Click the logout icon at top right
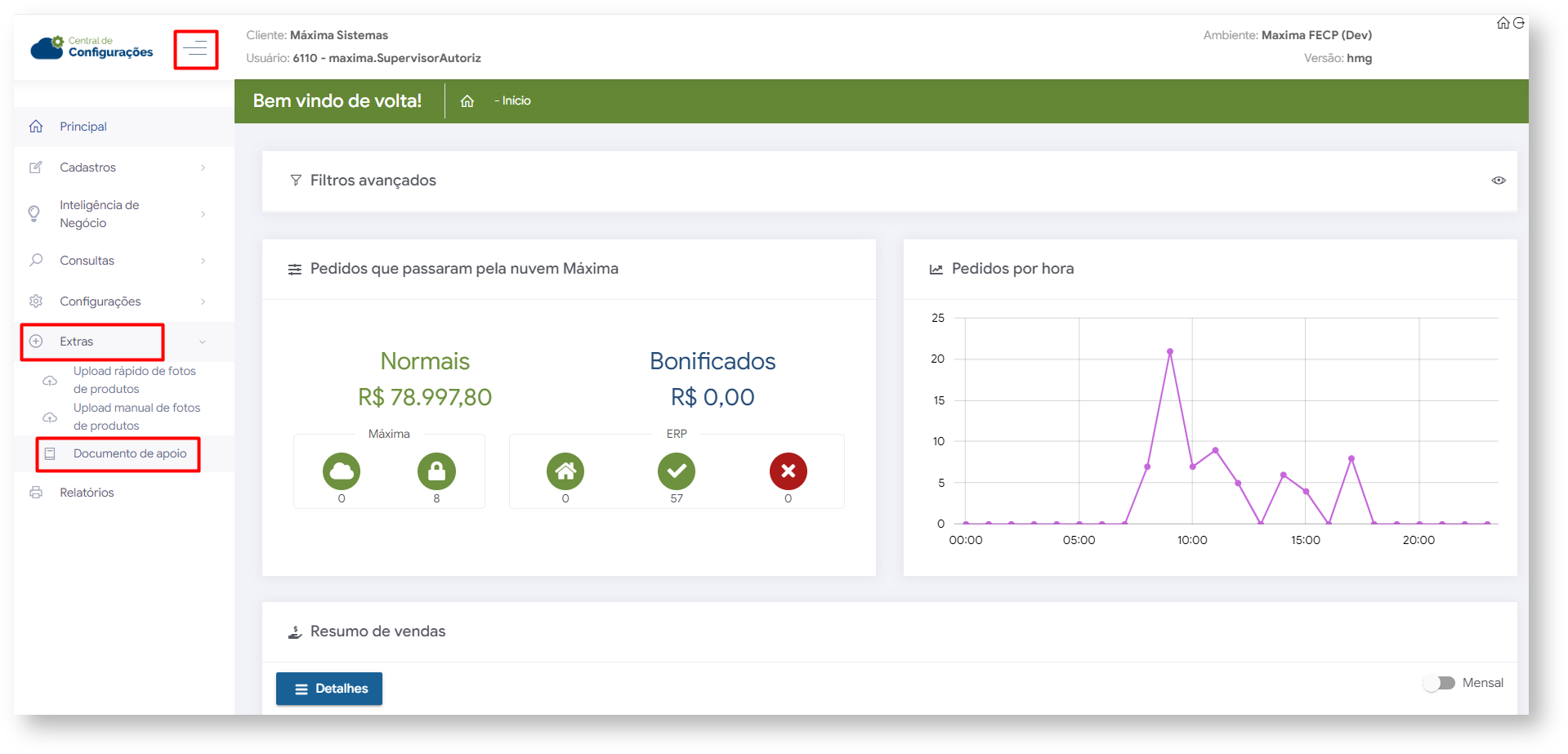This screenshot has height=754, width=1568. (x=1519, y=23)
